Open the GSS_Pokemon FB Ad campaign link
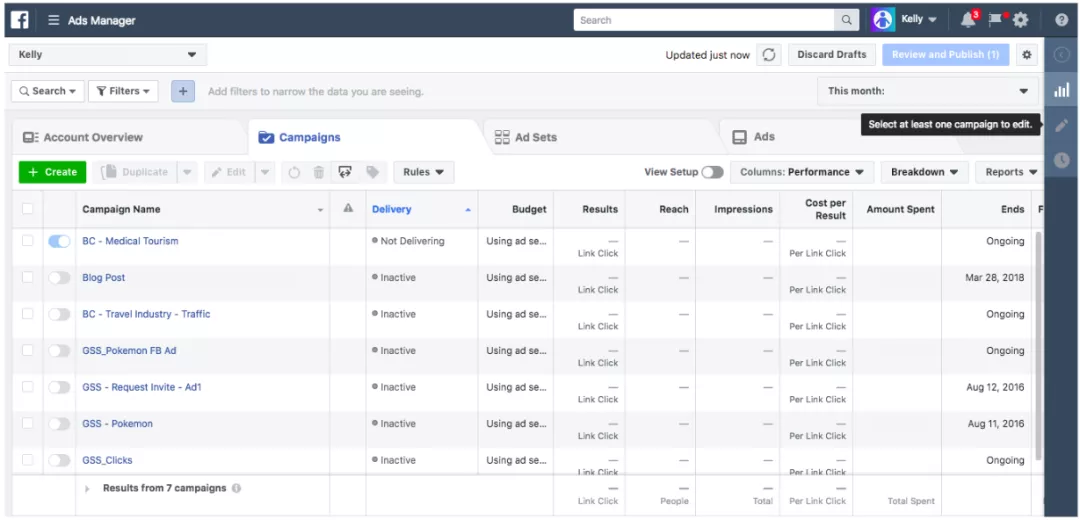The height and width of the screenshot is (520, 1080). (129, 351)
